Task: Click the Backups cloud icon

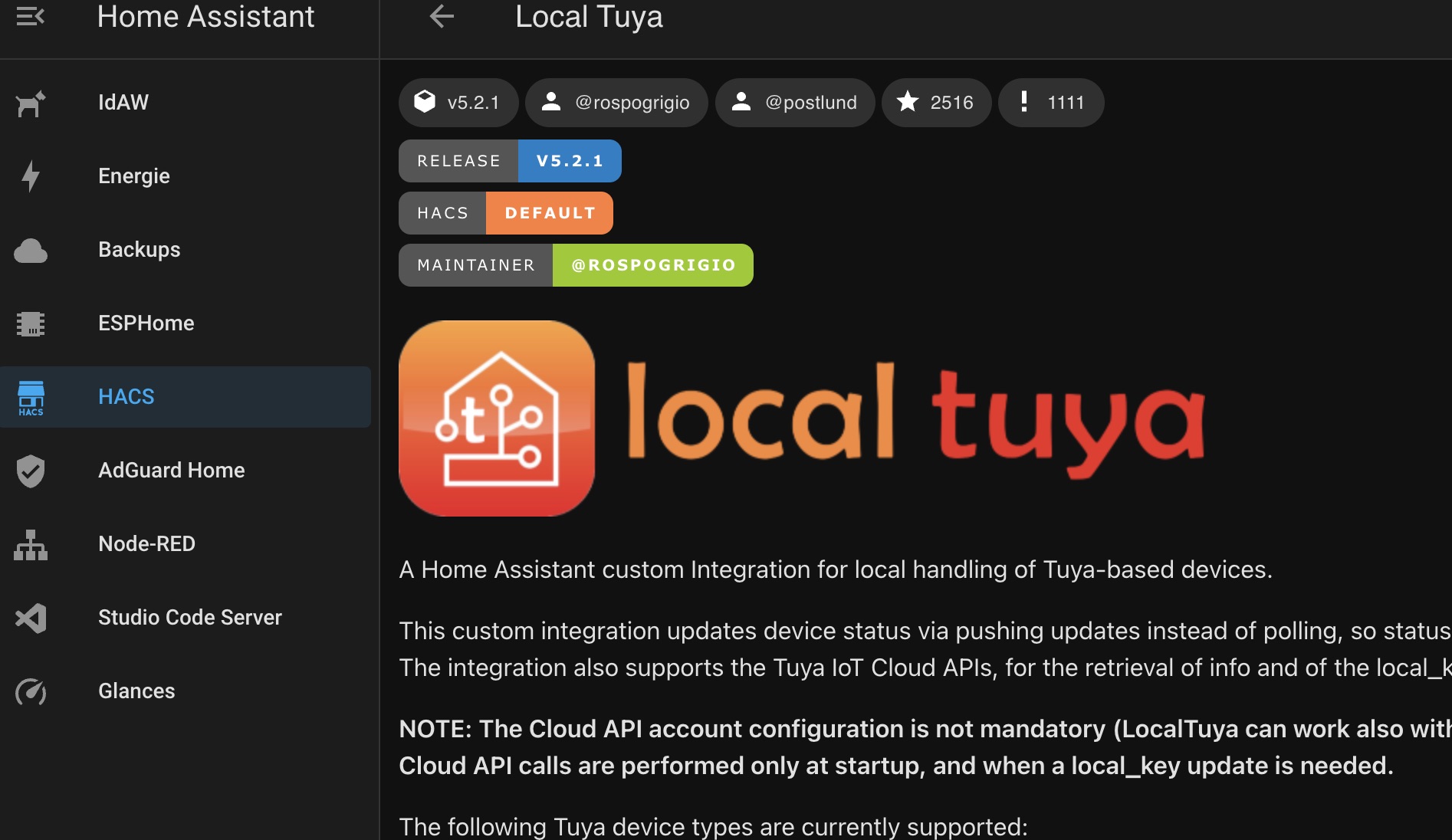Action: 31,251
